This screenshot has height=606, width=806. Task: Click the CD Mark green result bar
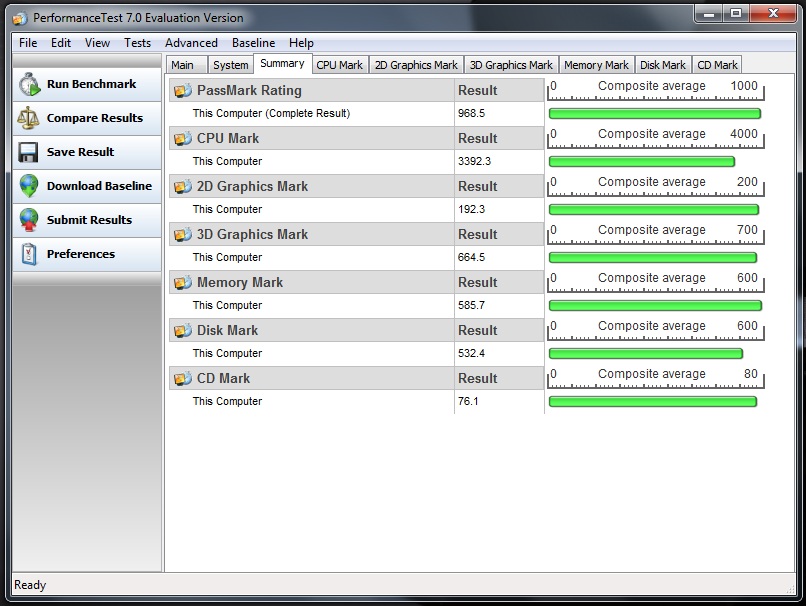click(x=652, y=401)
